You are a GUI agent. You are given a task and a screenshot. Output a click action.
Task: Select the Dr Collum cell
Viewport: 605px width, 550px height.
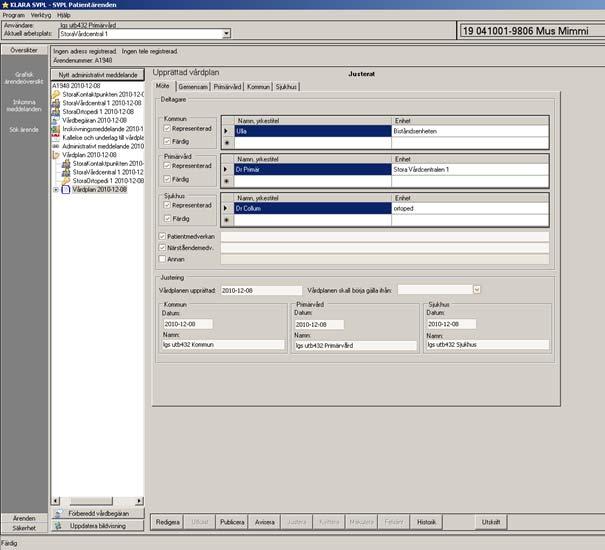click(313, 208)
